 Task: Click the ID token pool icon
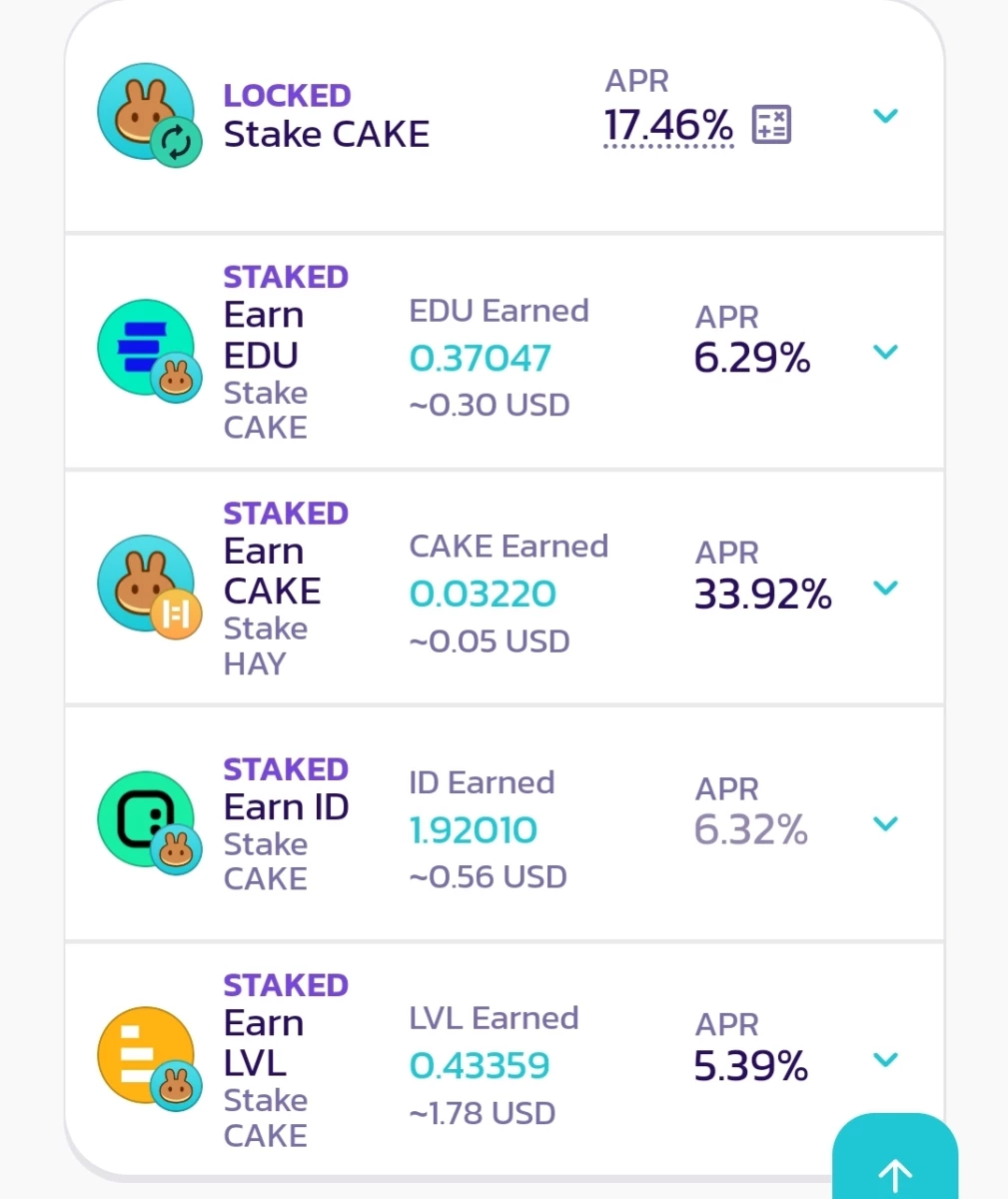coord(146,819)
